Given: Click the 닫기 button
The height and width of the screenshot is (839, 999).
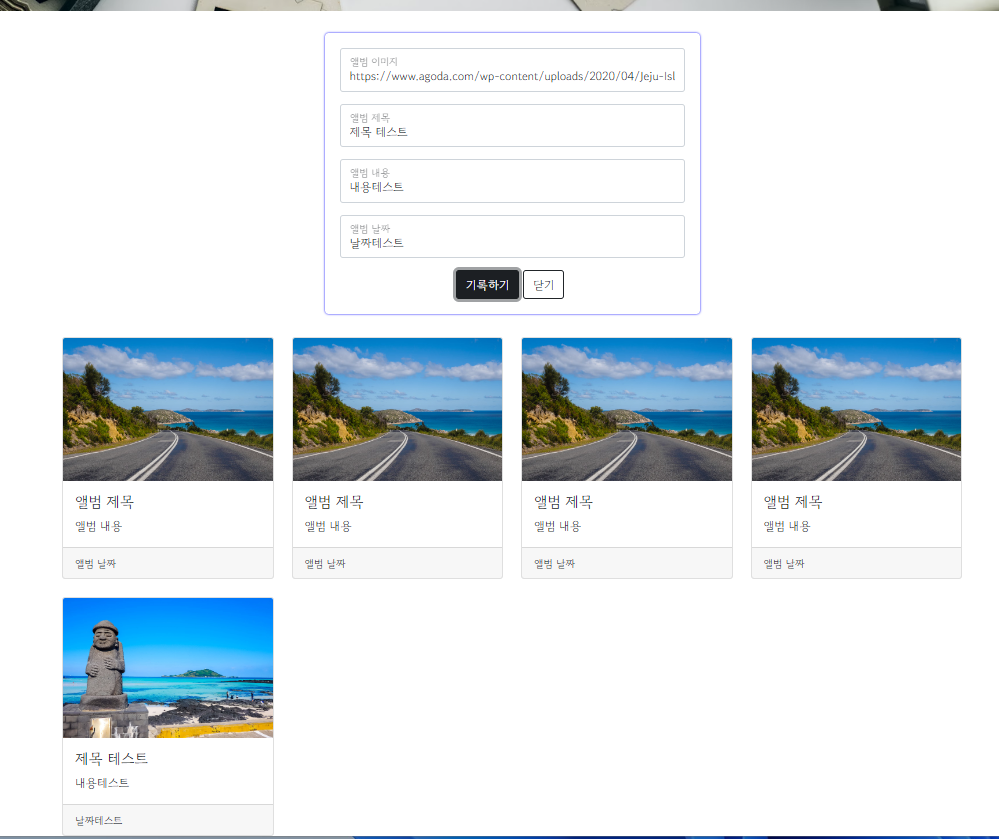Looking at the screenshot, I should pos(543,285).
